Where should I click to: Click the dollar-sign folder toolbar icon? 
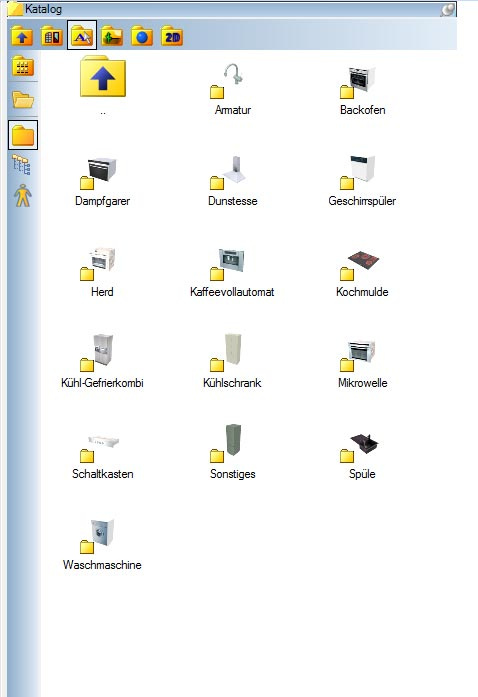pos(112,36)
